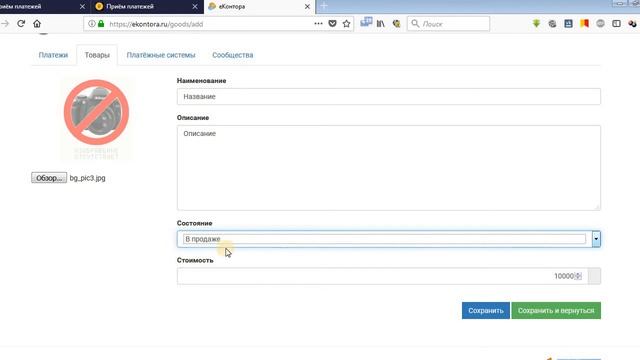The image size is (640, 360).
Task: Open synced tabs icon in toolbar
Action: tap(366, 22)
